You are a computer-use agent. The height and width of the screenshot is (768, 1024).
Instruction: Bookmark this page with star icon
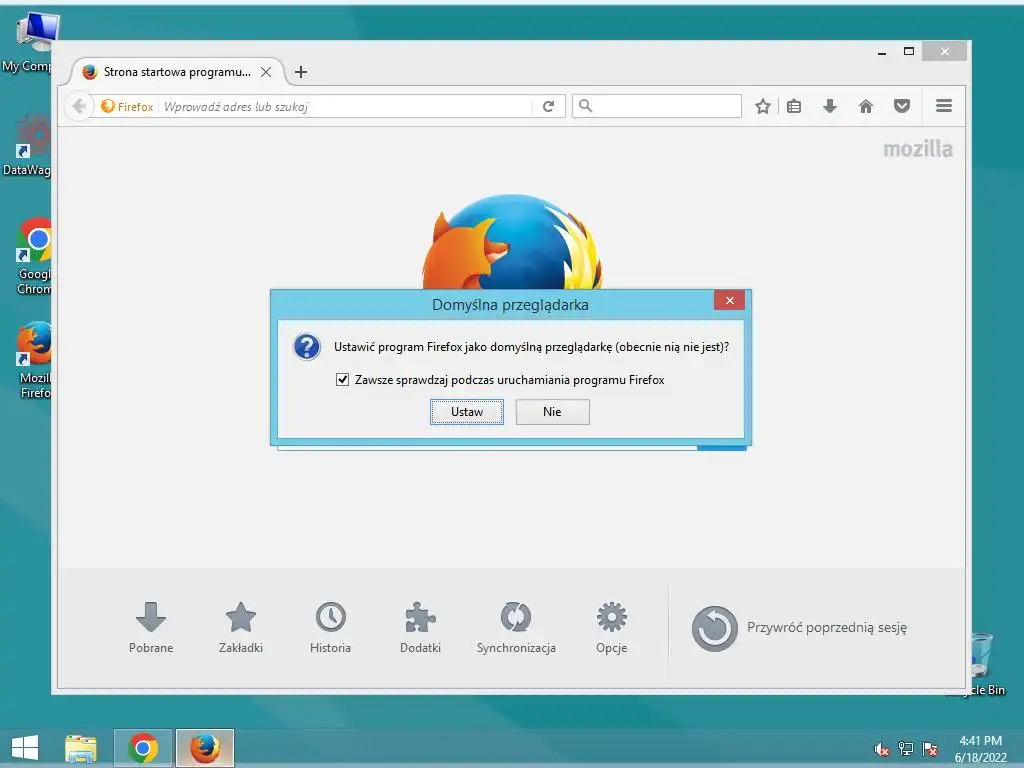point(762,106)
